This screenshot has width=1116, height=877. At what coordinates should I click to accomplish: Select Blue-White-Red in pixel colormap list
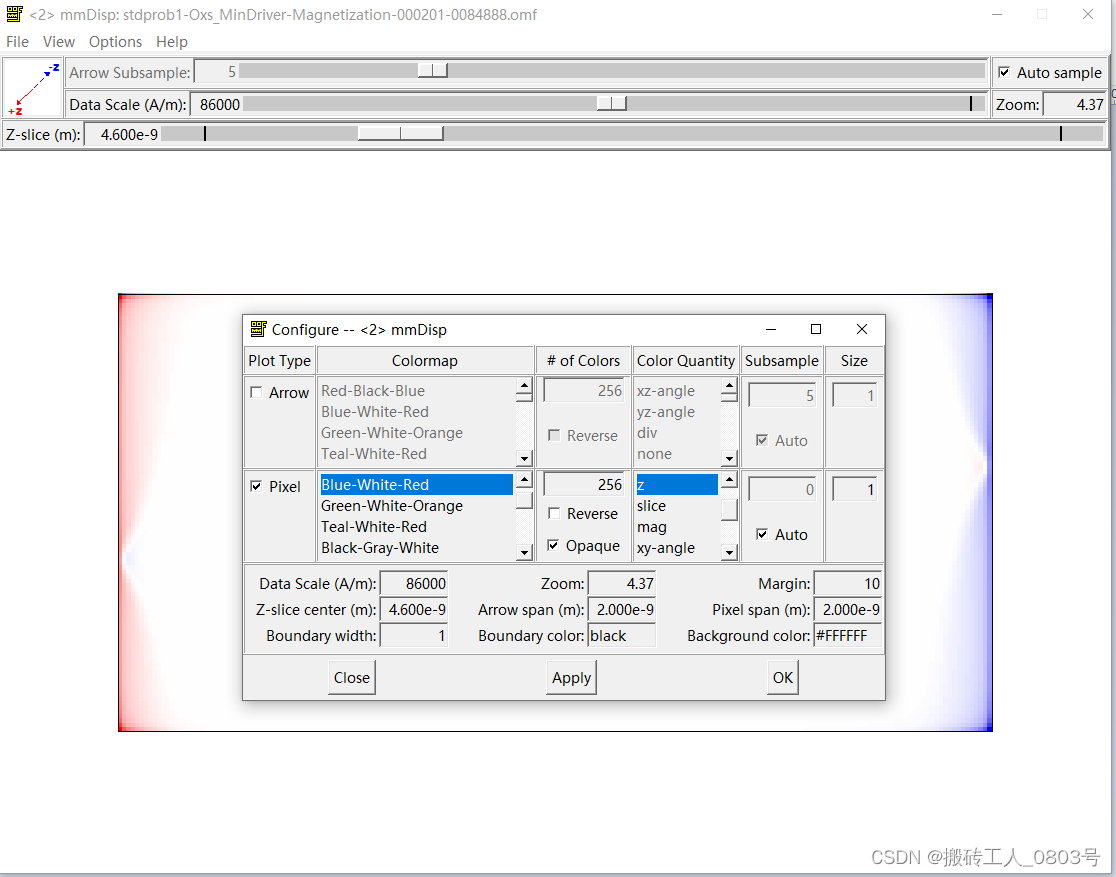click(416, 485)
